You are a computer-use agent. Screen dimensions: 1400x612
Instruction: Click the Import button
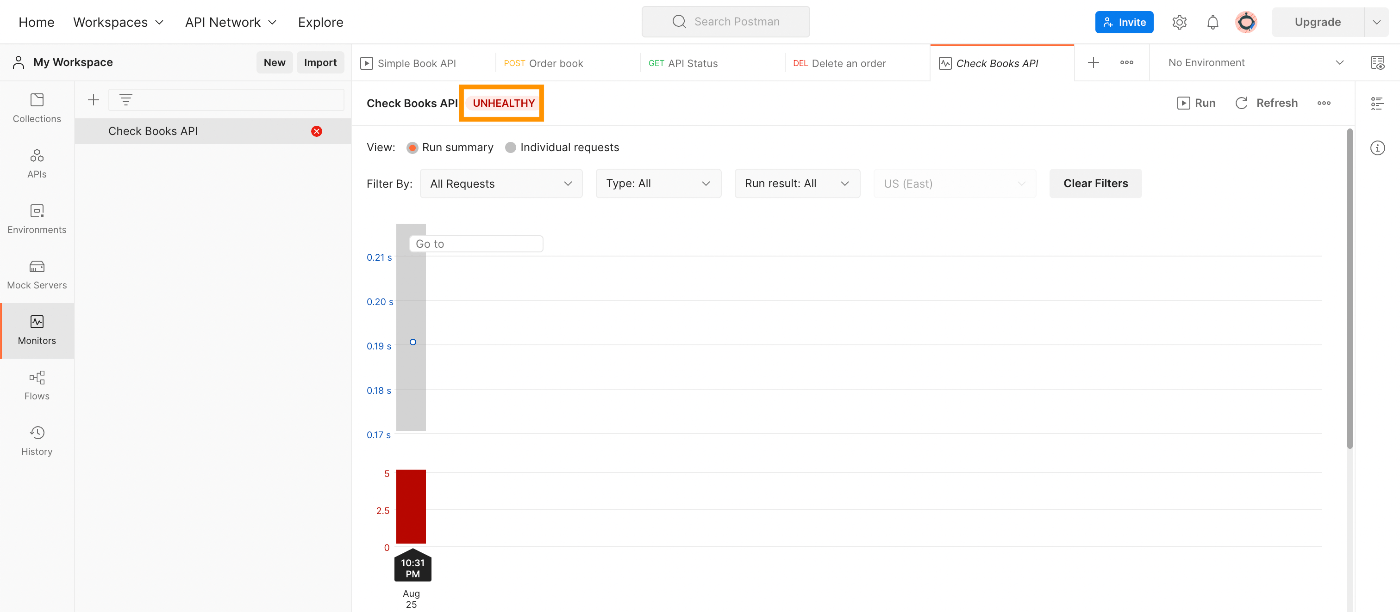point(320,62)
